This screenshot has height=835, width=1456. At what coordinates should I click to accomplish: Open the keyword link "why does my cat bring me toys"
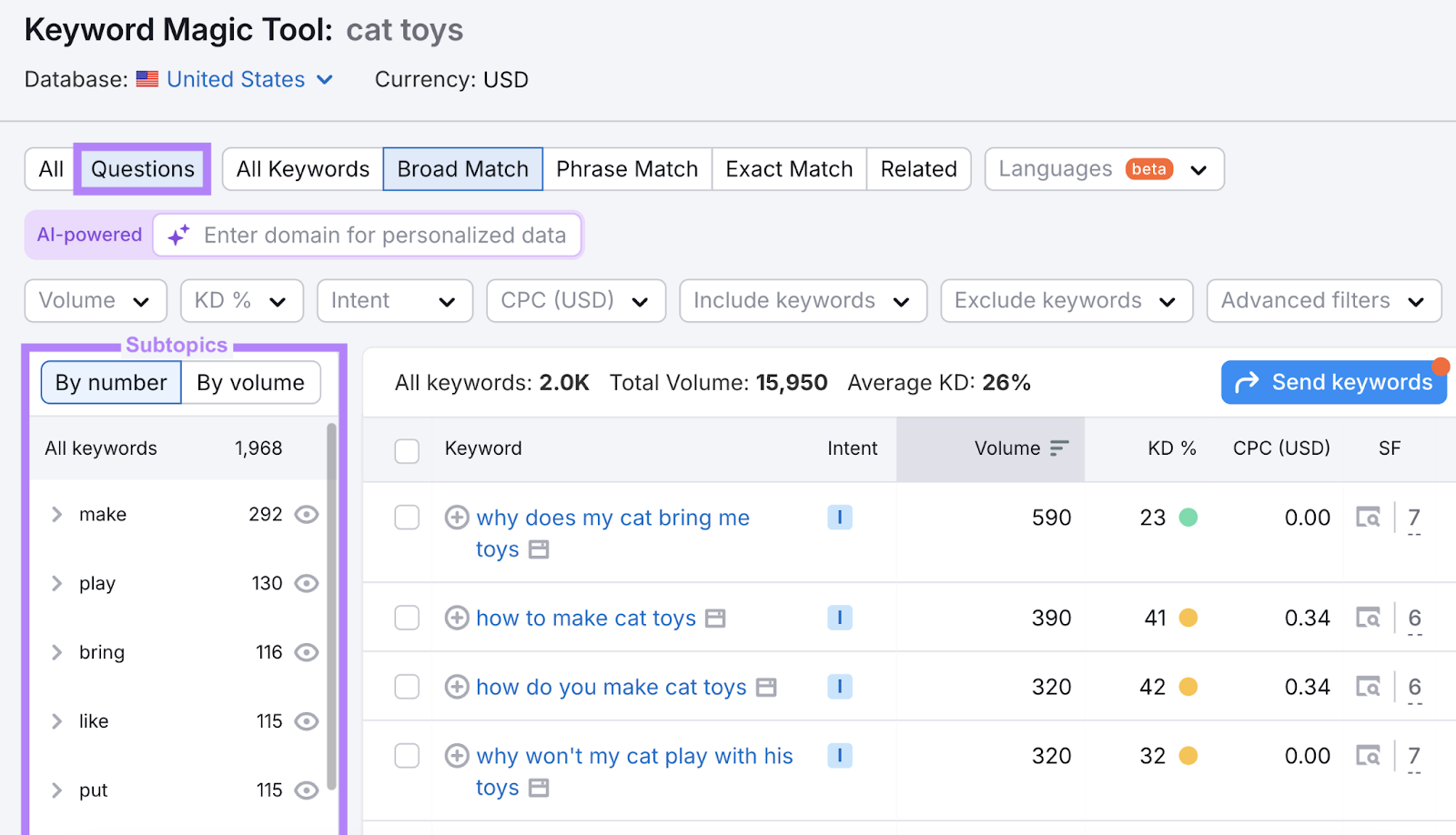tap(612, 517)
